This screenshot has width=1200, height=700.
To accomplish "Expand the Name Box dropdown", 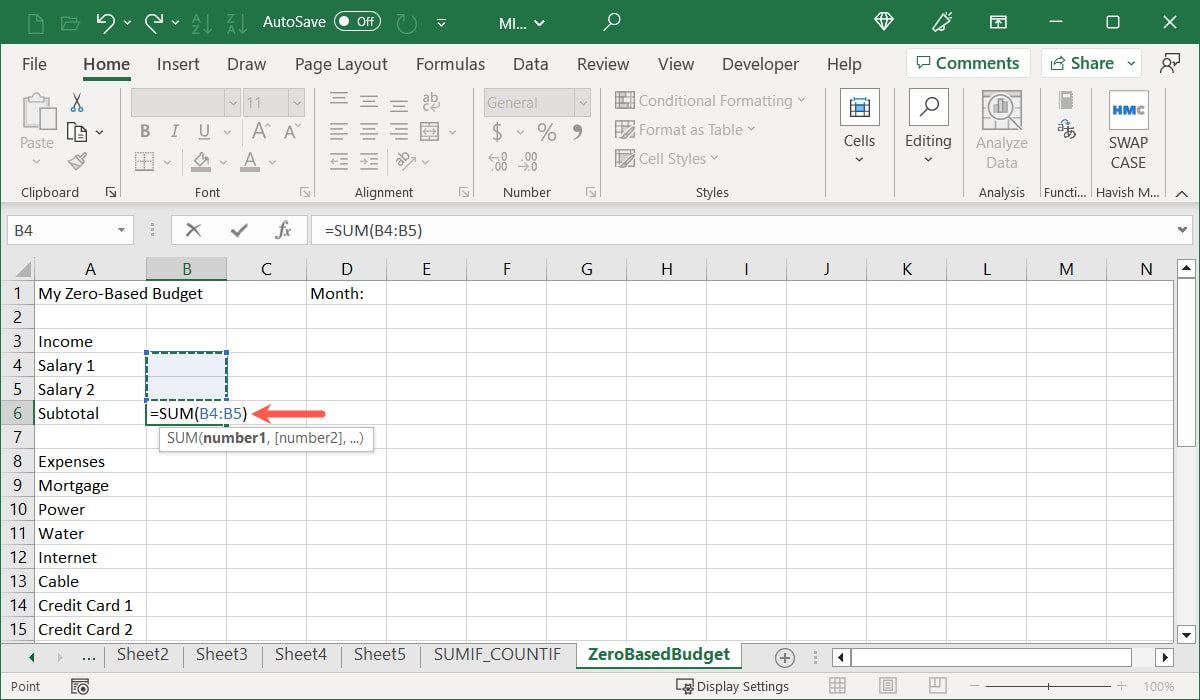I will pos(123,229).
